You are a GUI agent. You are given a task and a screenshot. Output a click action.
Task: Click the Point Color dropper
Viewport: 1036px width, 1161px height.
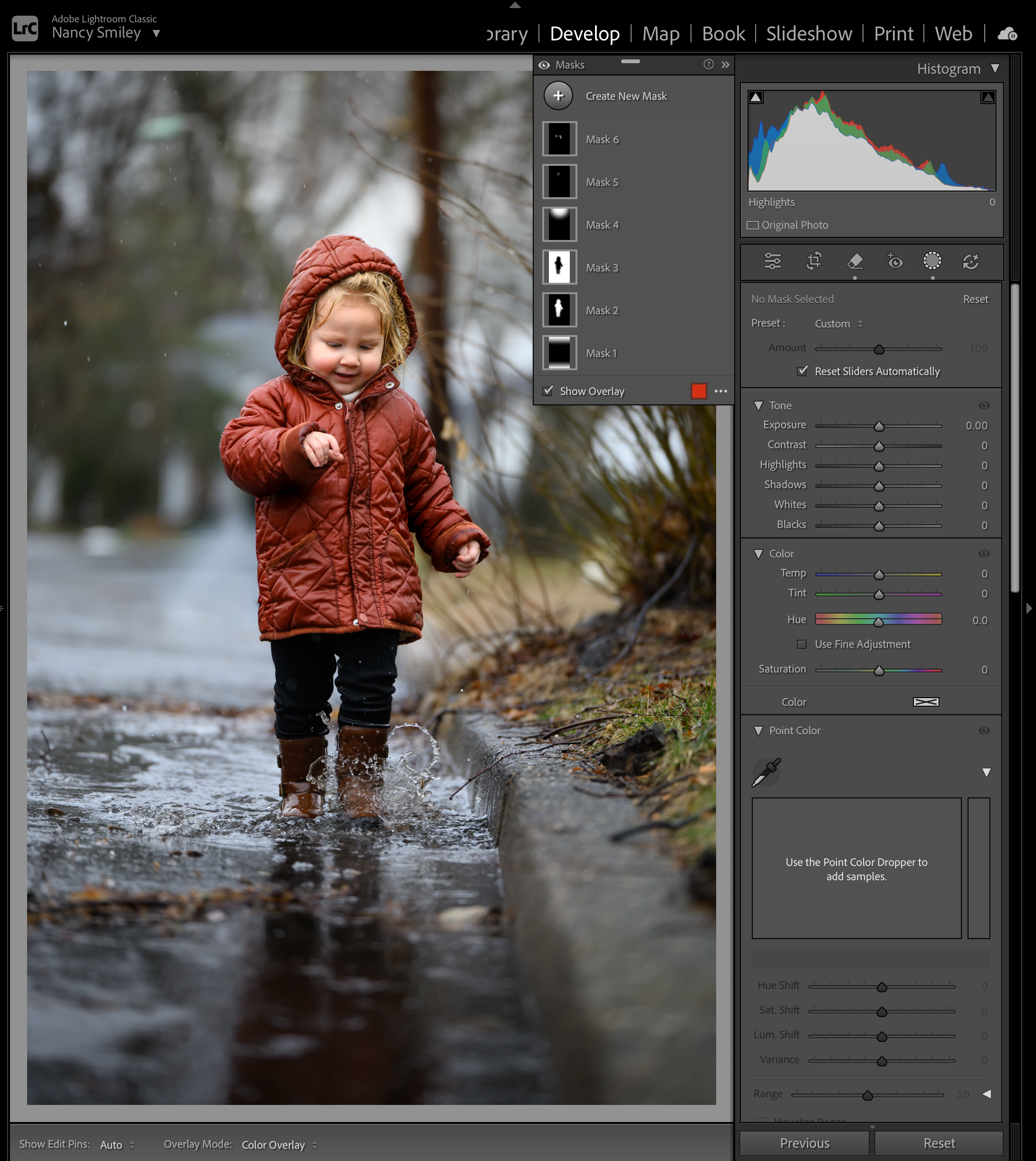point(767,772)
